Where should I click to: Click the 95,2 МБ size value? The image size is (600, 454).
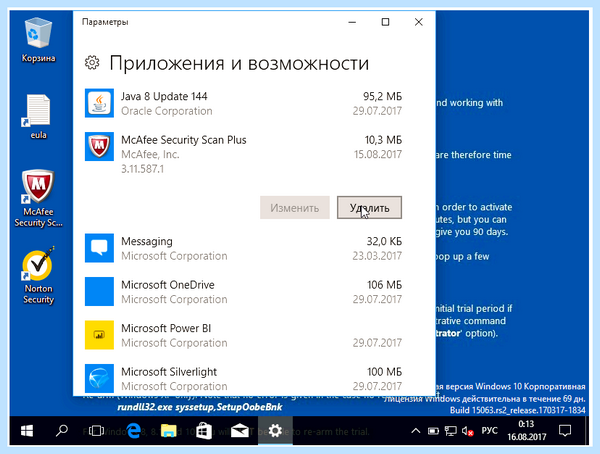coord(383,96)
